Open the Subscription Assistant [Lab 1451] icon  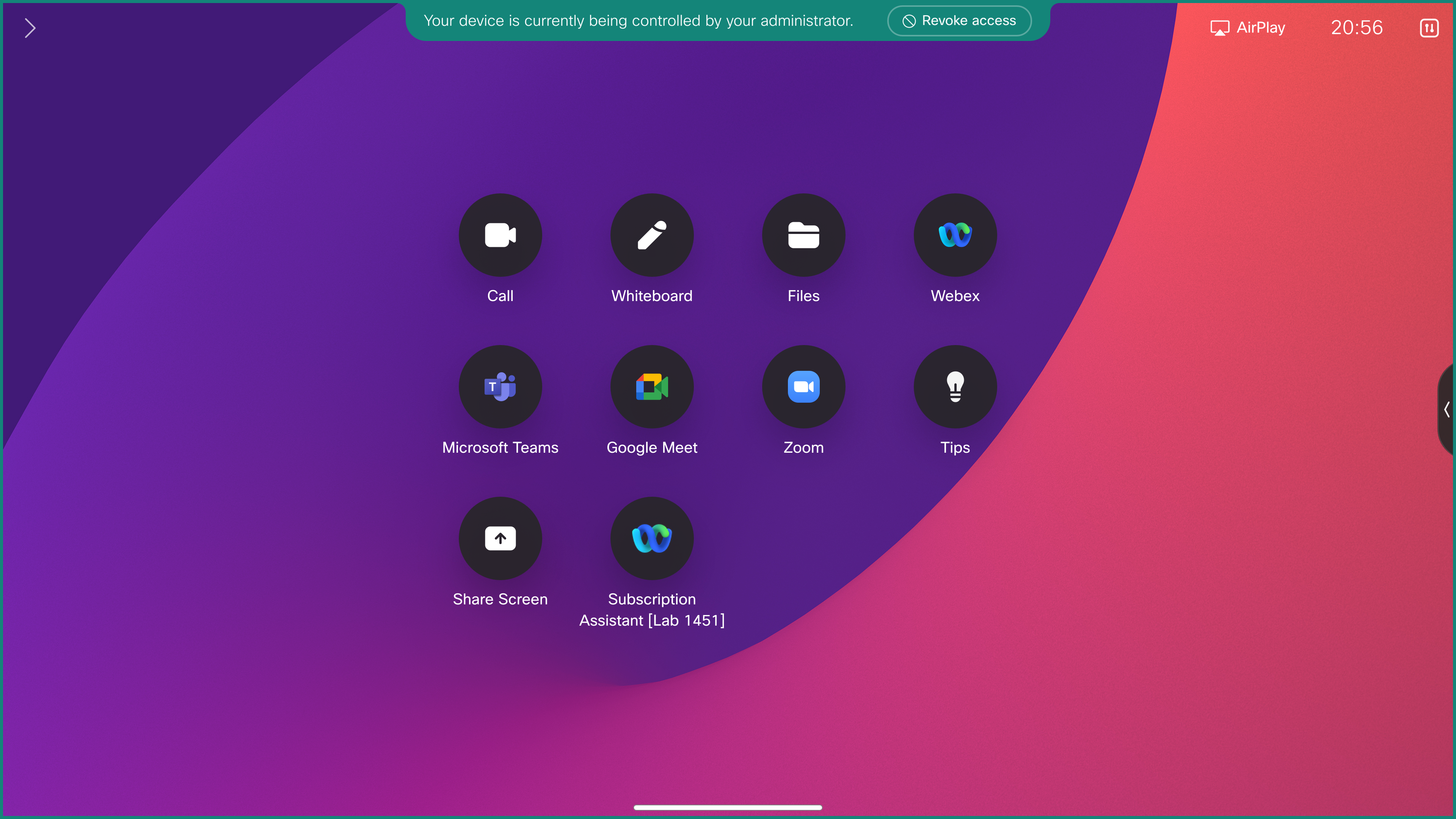tap(652, 538)
